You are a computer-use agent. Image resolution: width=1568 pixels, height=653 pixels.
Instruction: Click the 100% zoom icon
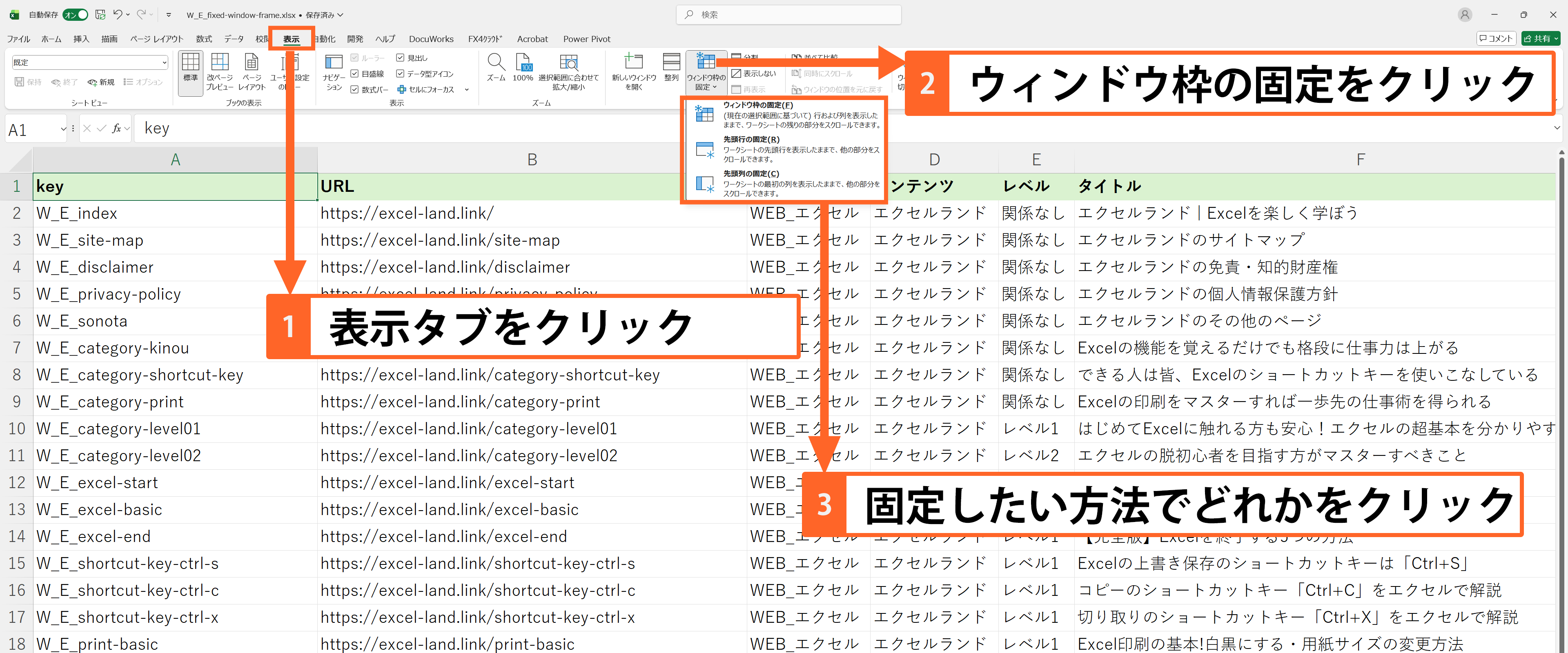[523, 67]
